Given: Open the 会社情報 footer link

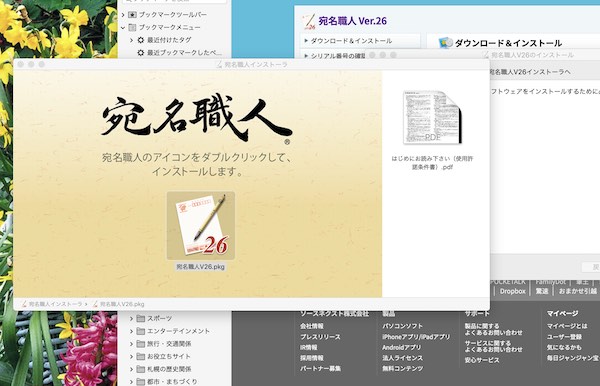Looking at the screenshot, I should (311, 326).
